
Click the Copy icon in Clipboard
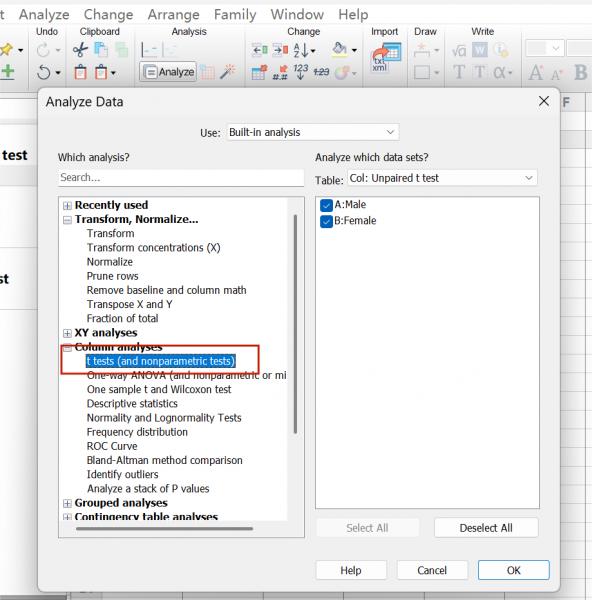pyautogui.click(x=101, y=50)
